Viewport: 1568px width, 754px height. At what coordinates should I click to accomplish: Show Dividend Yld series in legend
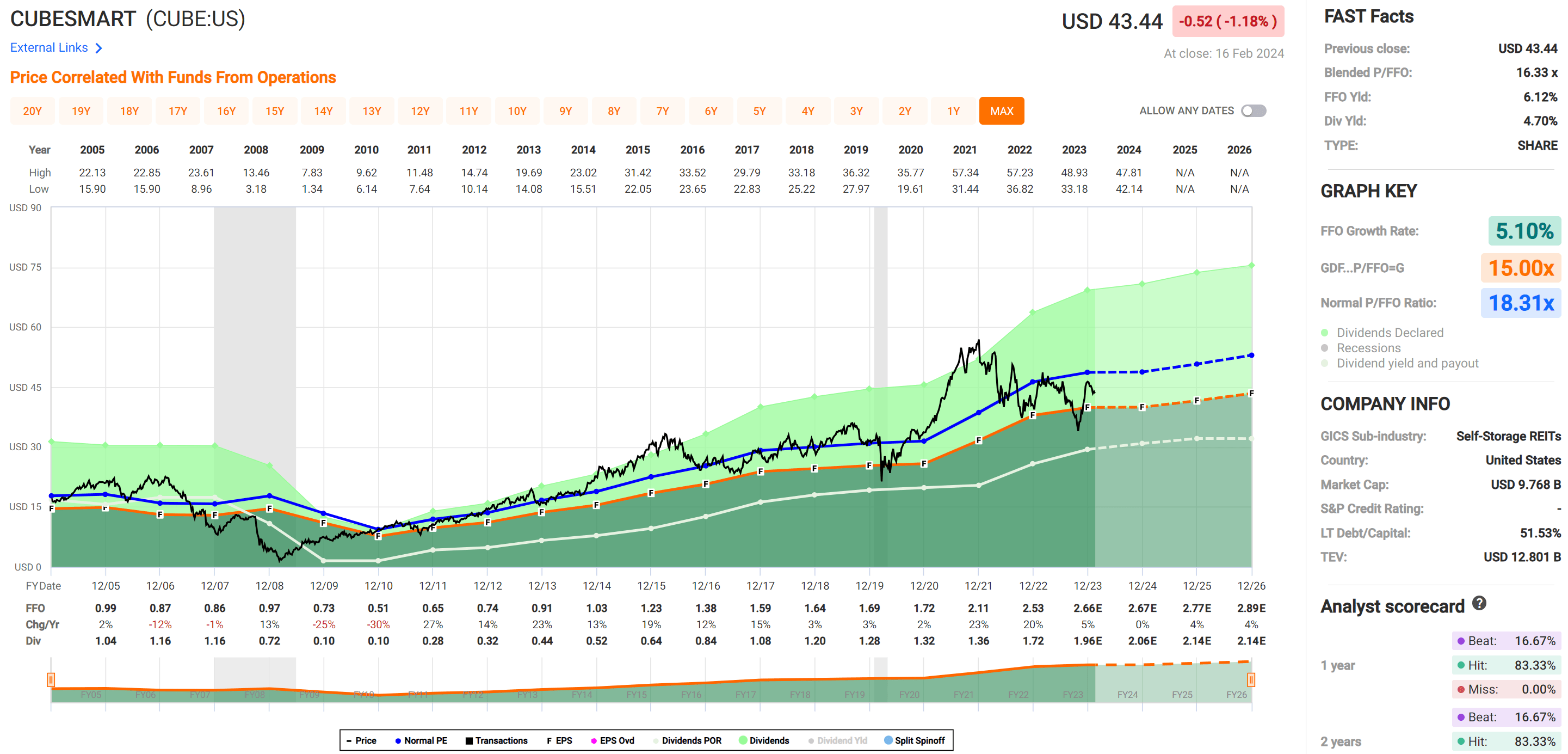[x=837, y=740]
